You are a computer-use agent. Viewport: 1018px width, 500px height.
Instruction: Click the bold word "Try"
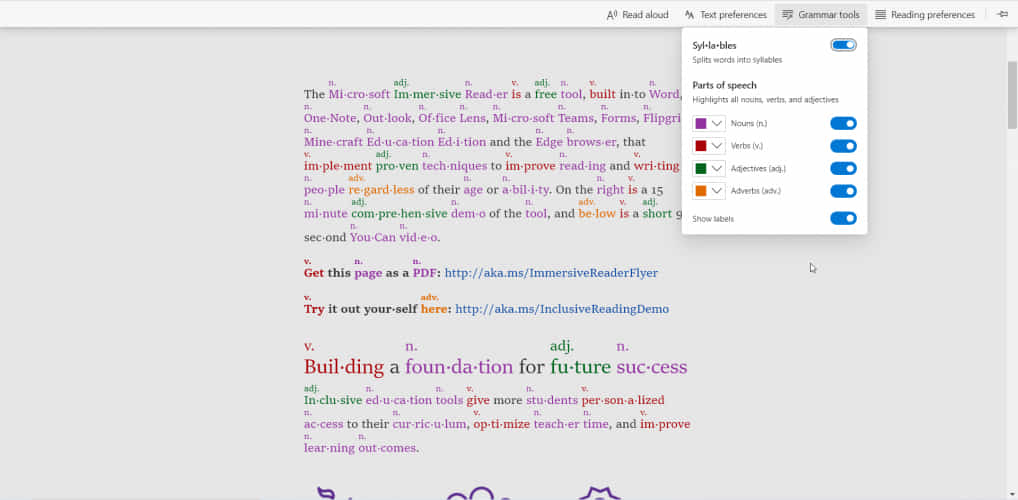pyautogui.click(x=314, y=309)
